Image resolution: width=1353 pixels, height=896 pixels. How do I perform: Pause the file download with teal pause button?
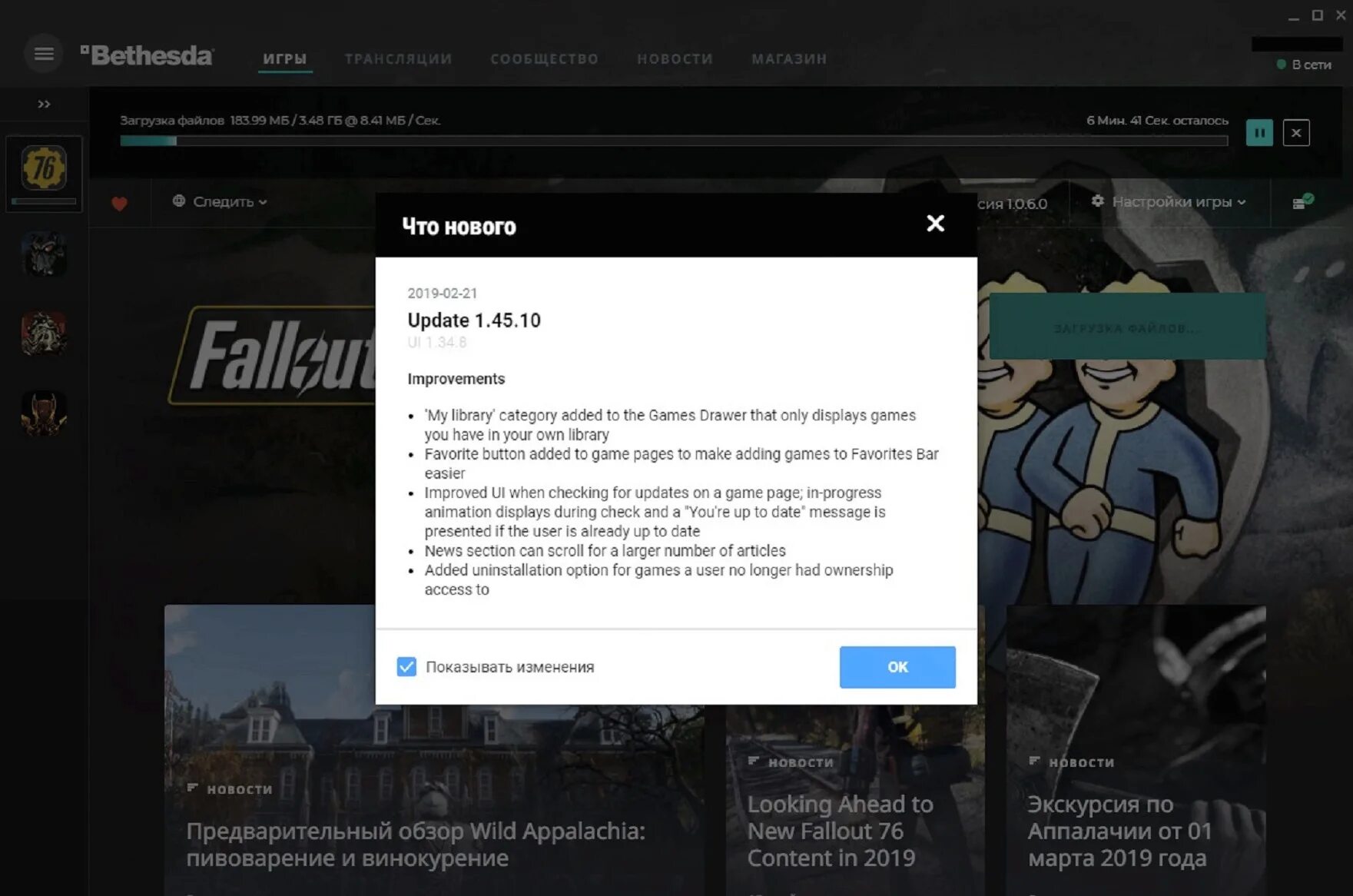[x=1259, y=132]
